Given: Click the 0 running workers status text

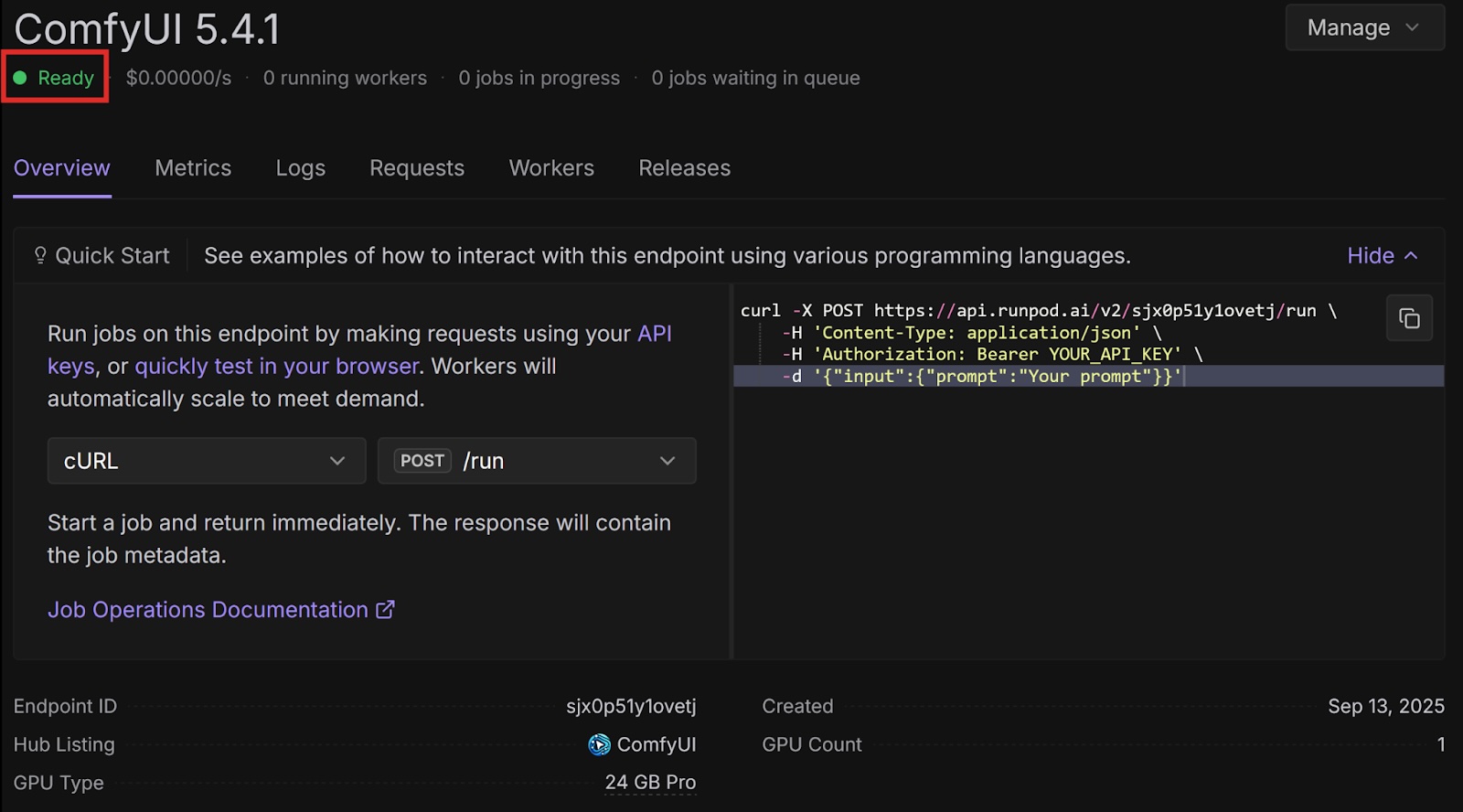Looking at the screenshot, I should click(x=345, y=78).
